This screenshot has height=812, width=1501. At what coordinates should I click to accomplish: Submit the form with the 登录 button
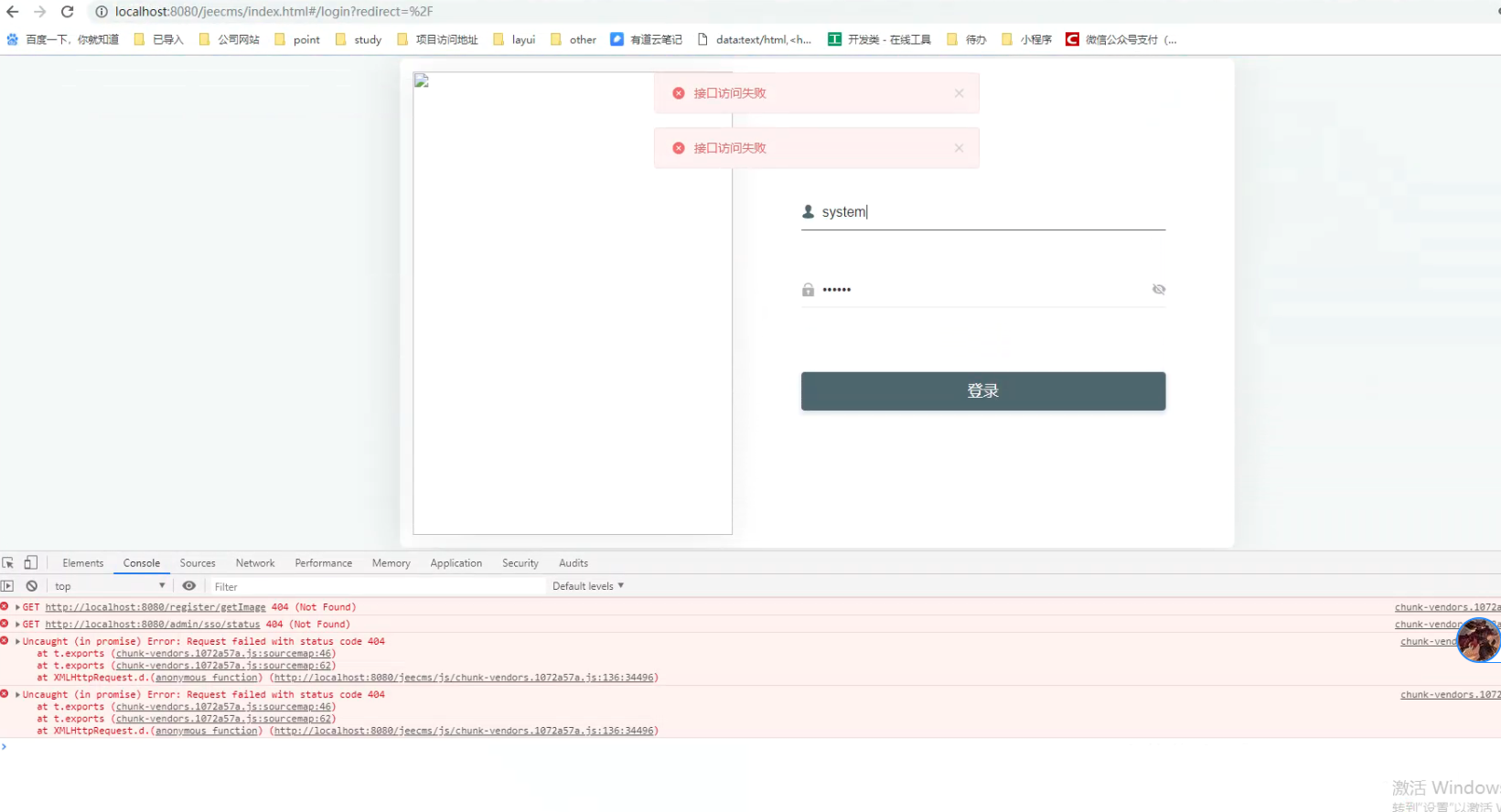pyautogui.click(x=983, y=391)
